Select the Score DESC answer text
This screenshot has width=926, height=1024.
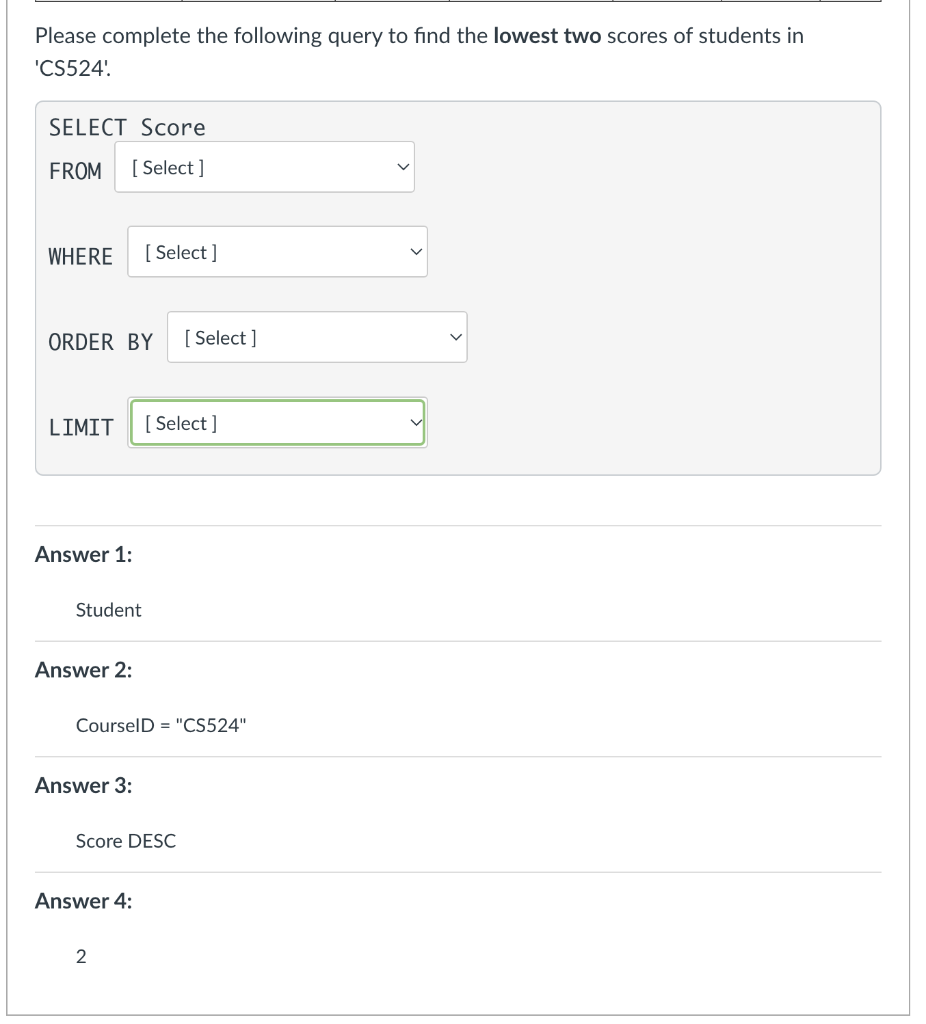pos(125,841)
